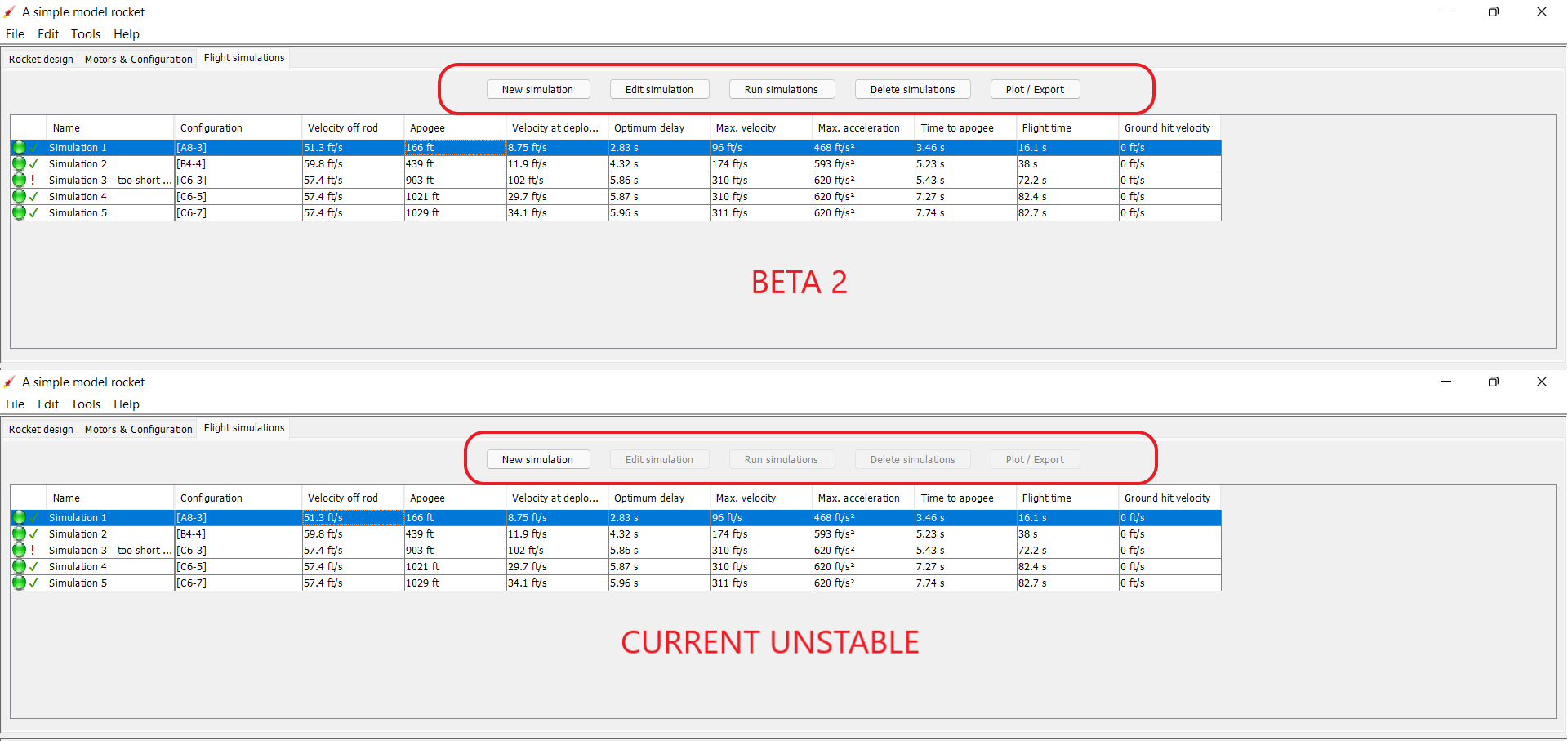Open the Tools menu
This screenshot has height=741, width=1568.
click(x=86, y=33)
